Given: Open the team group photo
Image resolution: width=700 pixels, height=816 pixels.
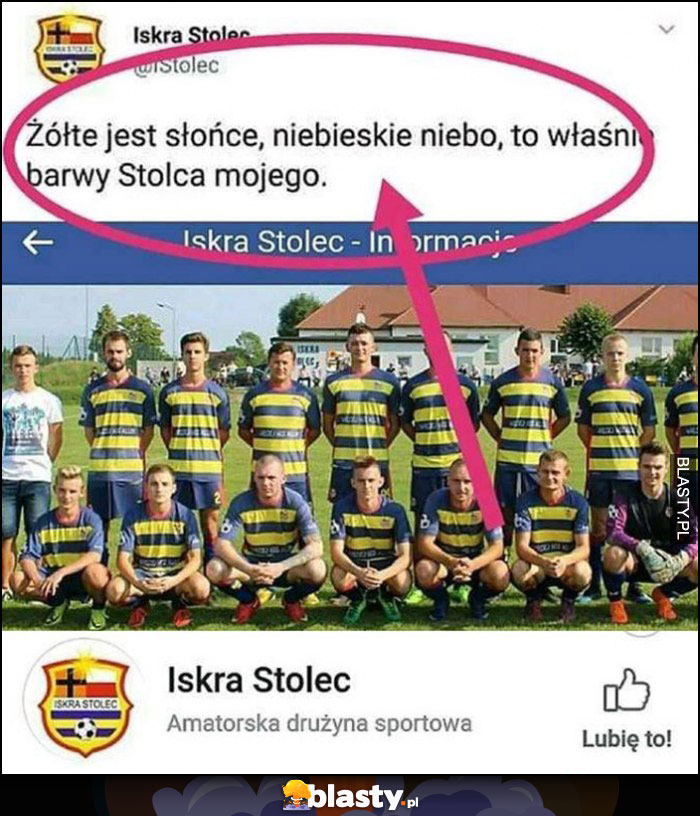Looking at the screenshot, I should (x=350, y=457).
